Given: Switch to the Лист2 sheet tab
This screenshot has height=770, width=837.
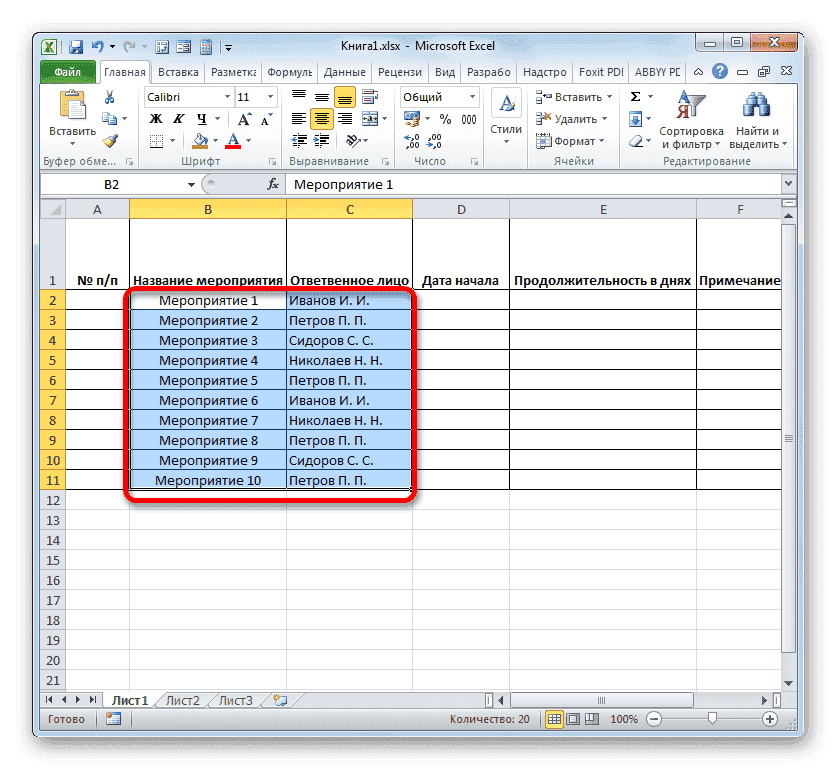Looking at the screenshot, I should coord(181,700).
